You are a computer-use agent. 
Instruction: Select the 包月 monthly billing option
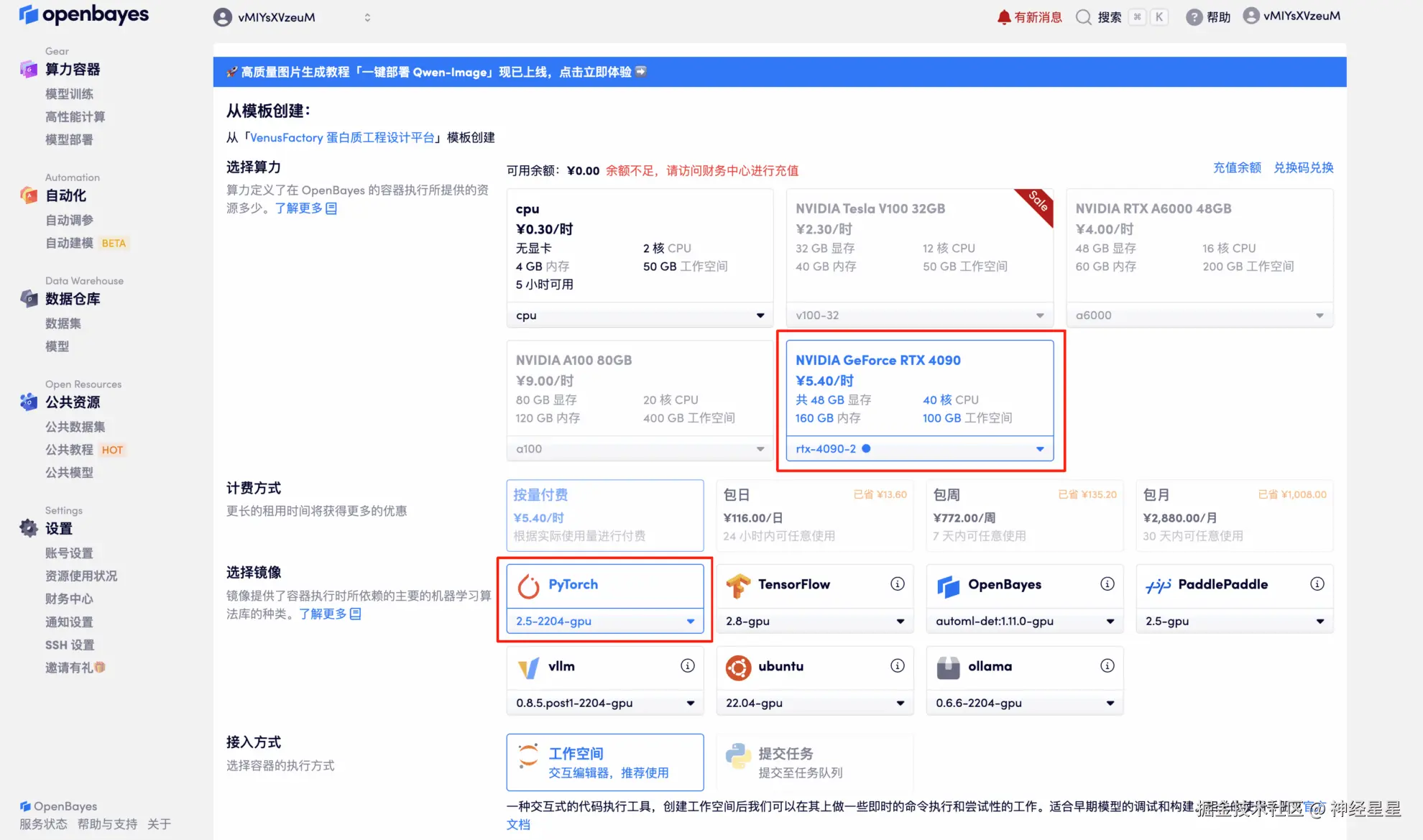point(1234,515)
